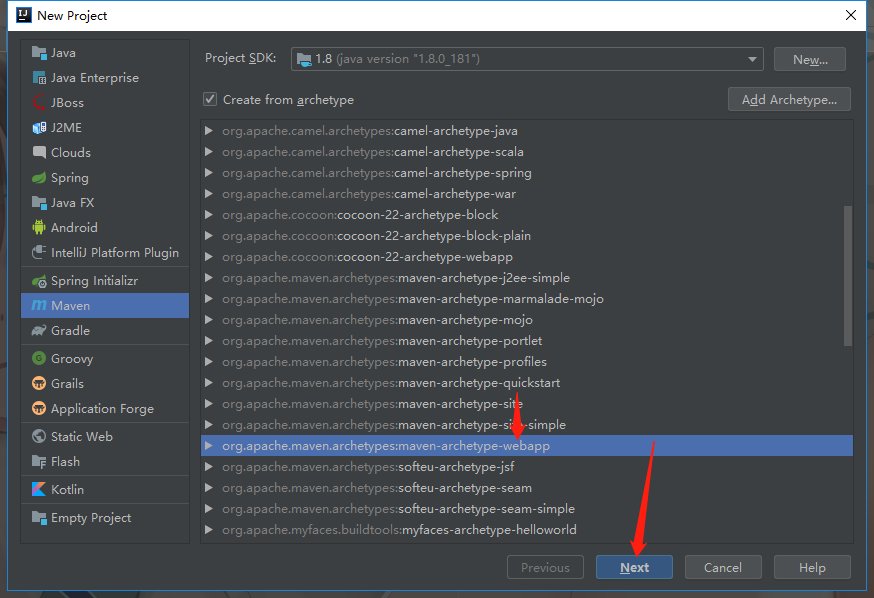874x598 pixels.
Task: Click the Kotlin K icon
Action: (39, 489)
